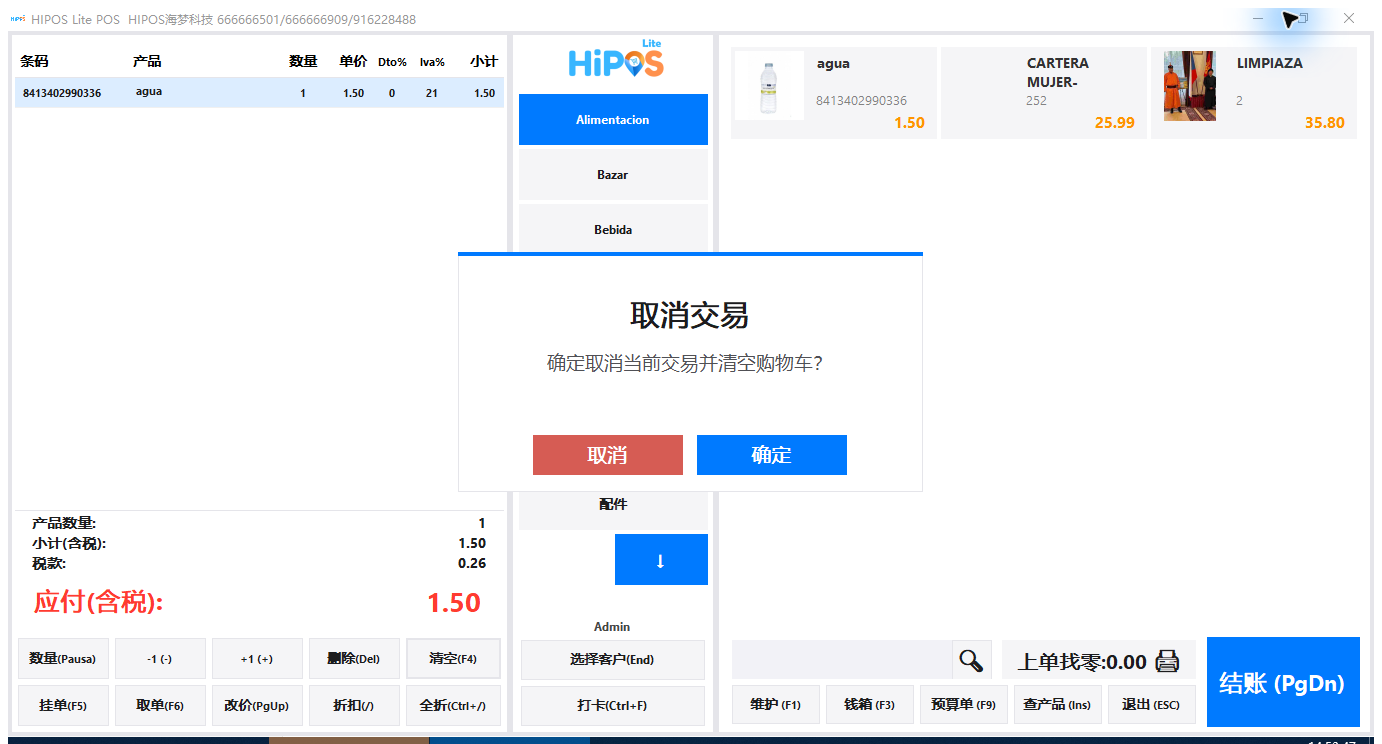Viewport: 1382px width, 744px height.
Task: Click the 预算单 (F9) button
Action: coord(963,704)
